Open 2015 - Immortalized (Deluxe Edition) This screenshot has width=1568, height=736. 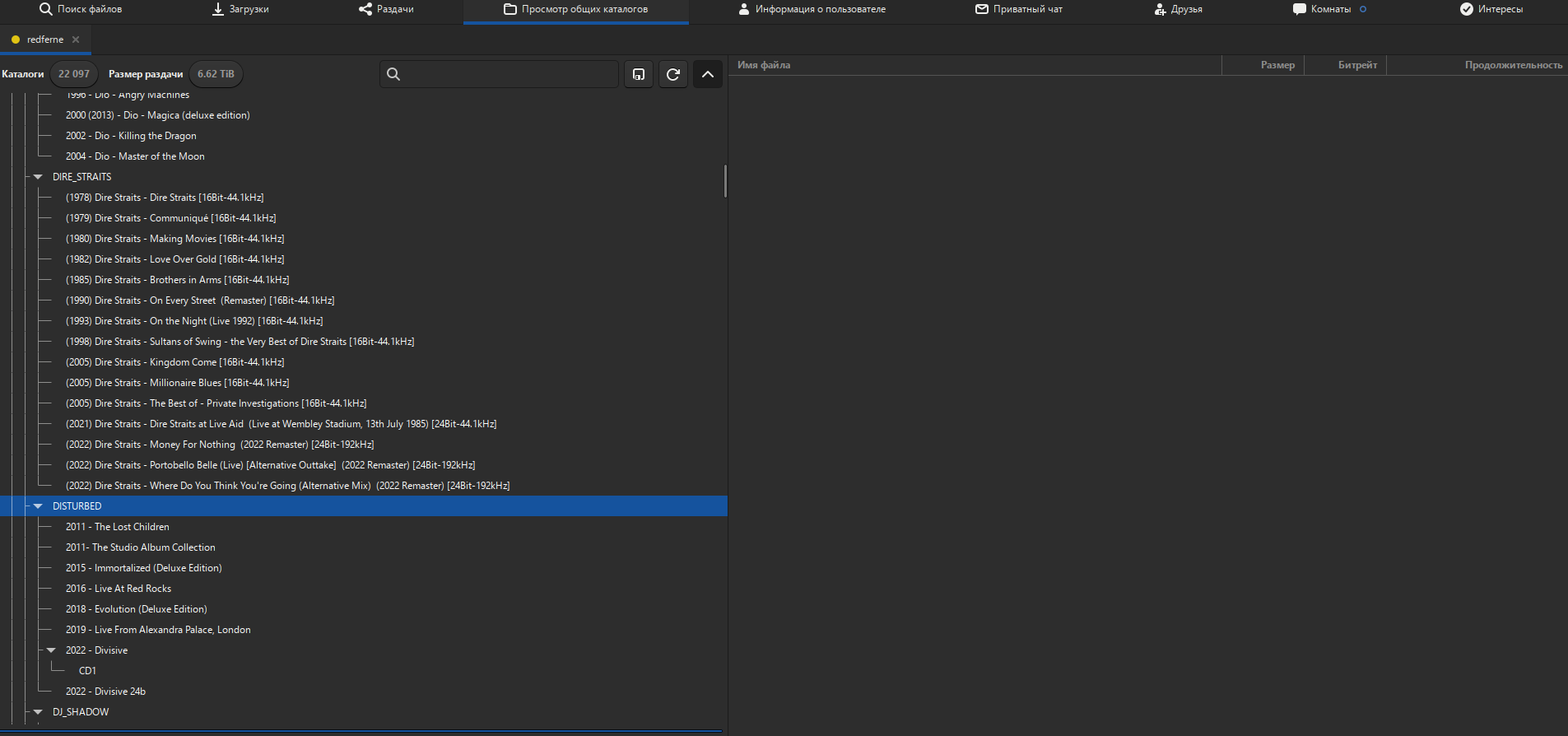point(144,568)
